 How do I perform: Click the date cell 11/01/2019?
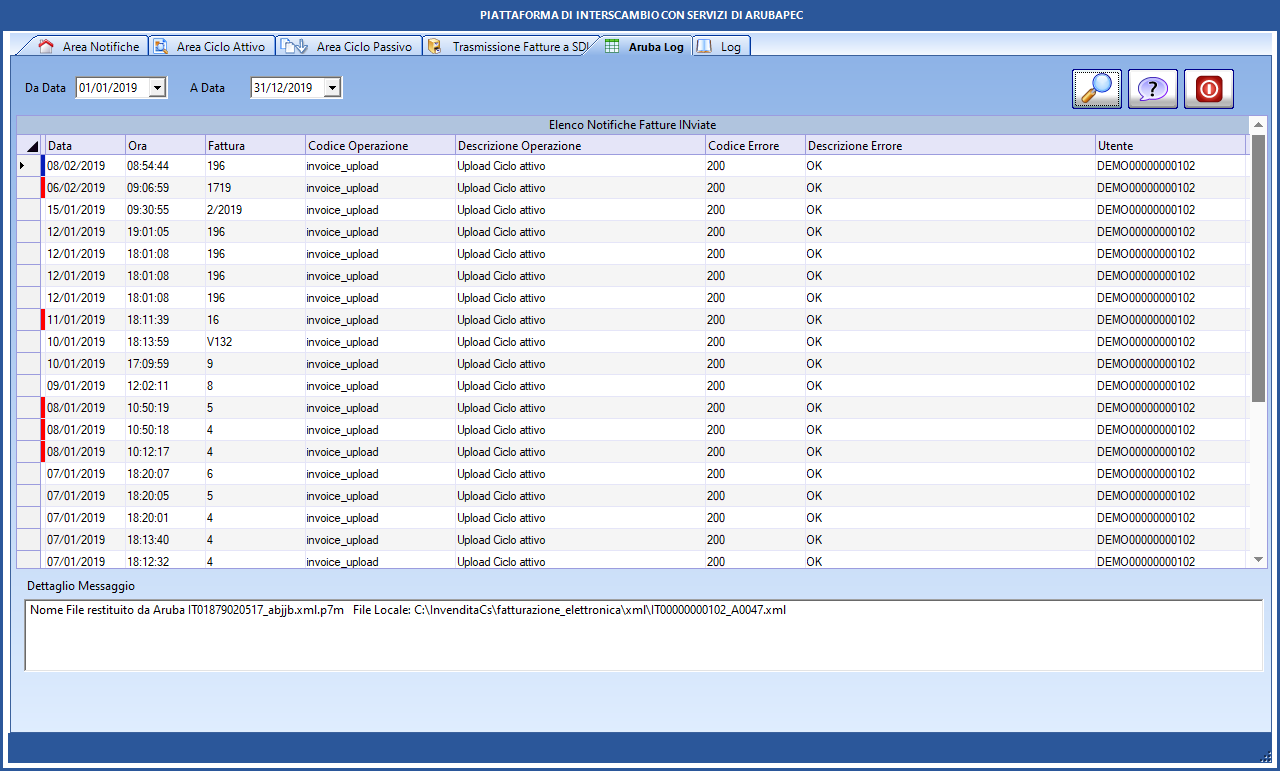(x=85, y=320)
